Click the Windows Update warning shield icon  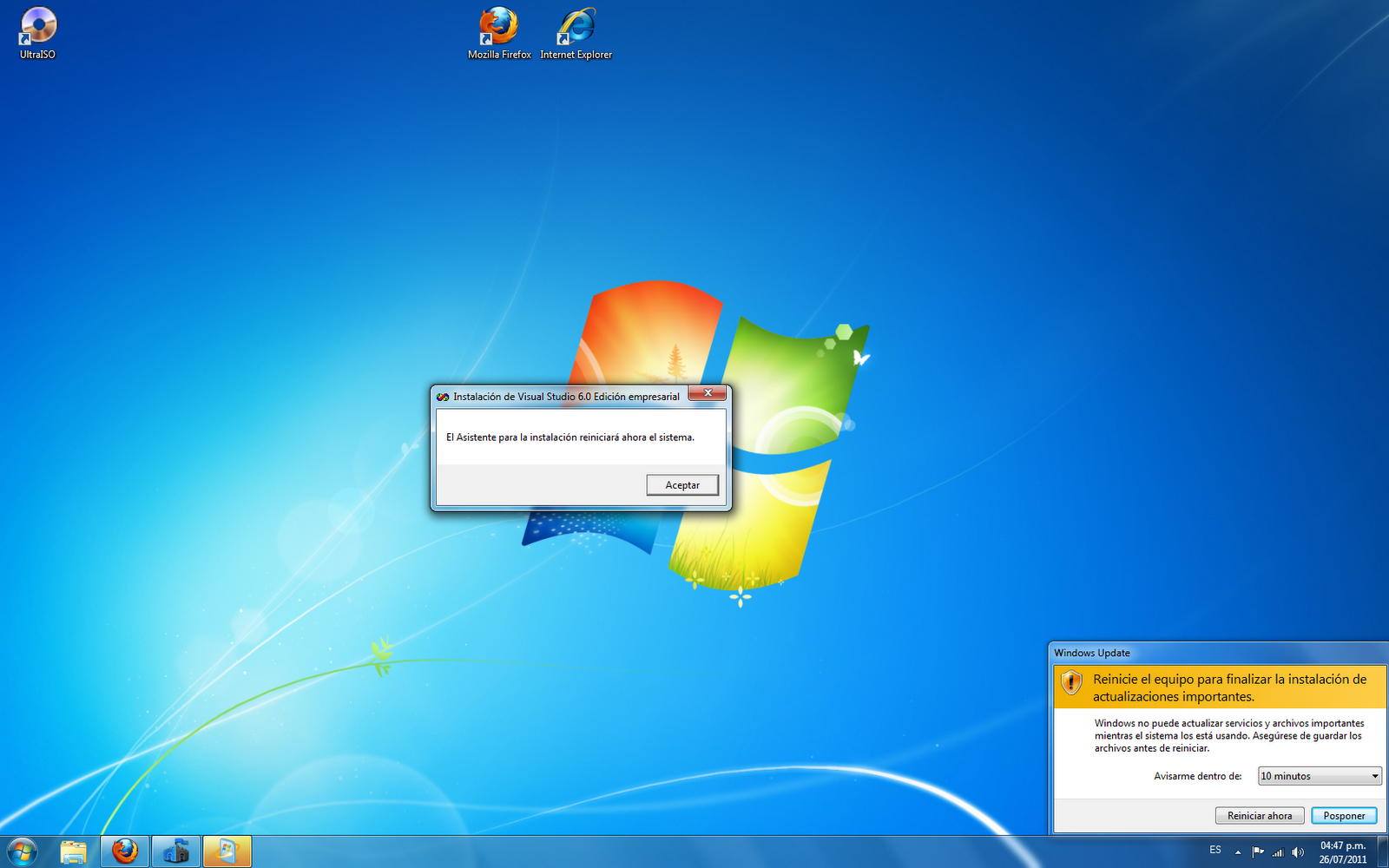(x=1072, y=682)
